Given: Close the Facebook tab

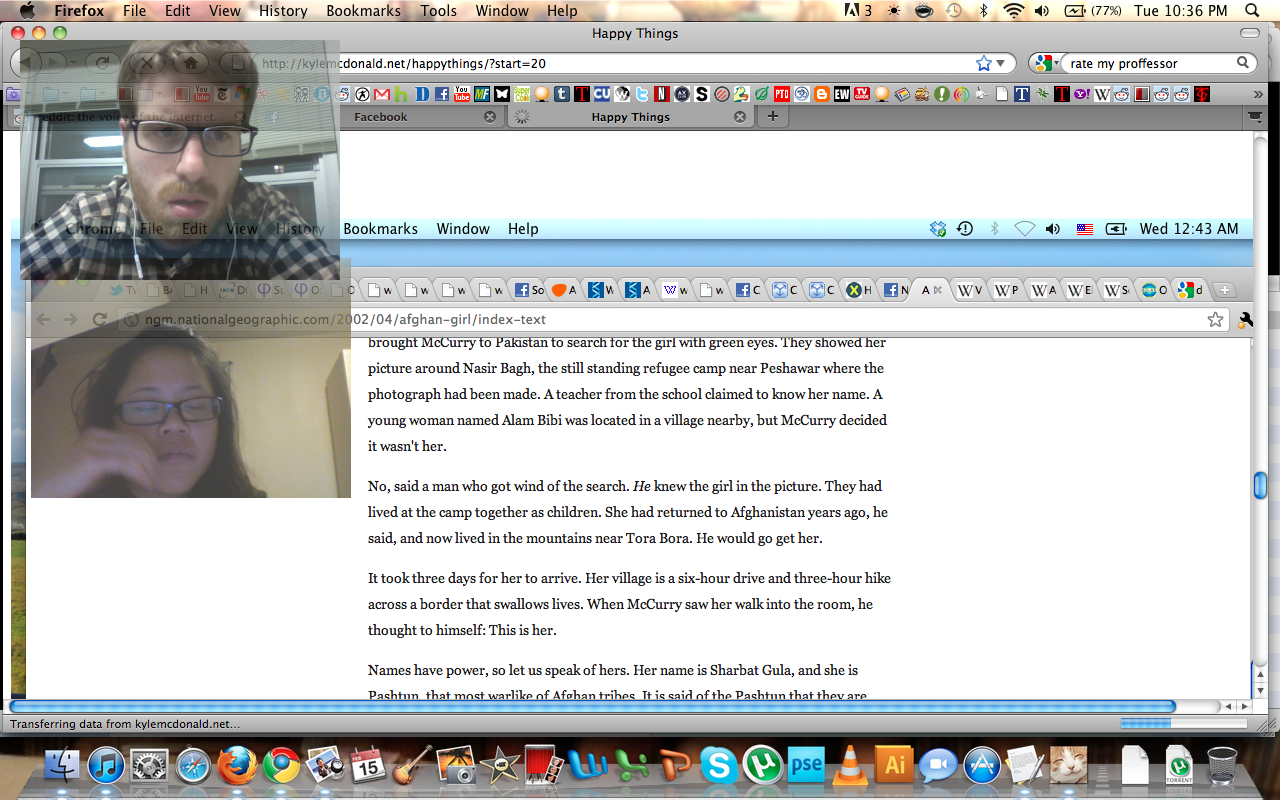Looking at the screenshot, I should [490, 117].
